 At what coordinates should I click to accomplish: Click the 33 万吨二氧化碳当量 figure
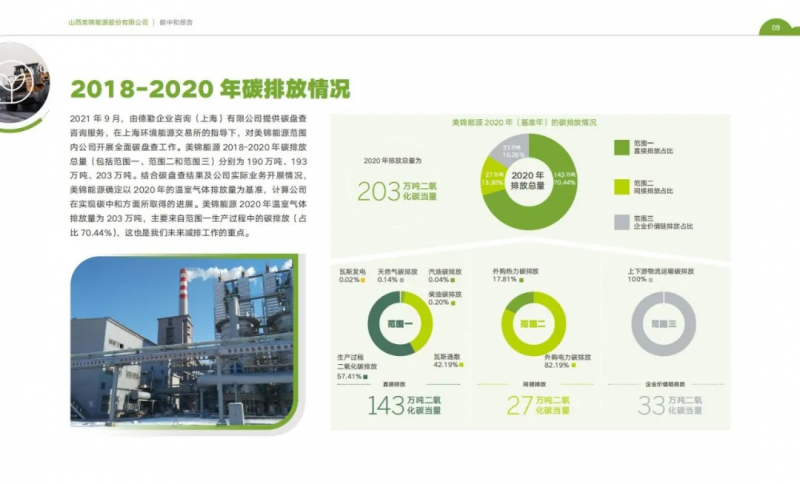pos(670,405)
